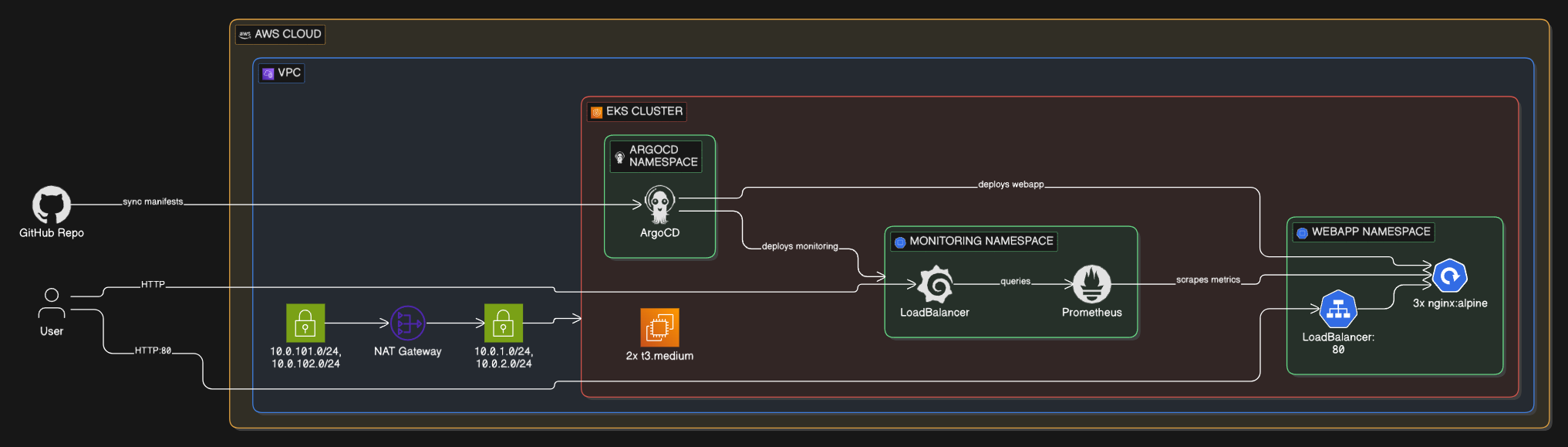Click the ARGOCD NAMESPACE small icon
The height and width of the screenshot is (447, 1568).
pos(619,157)
